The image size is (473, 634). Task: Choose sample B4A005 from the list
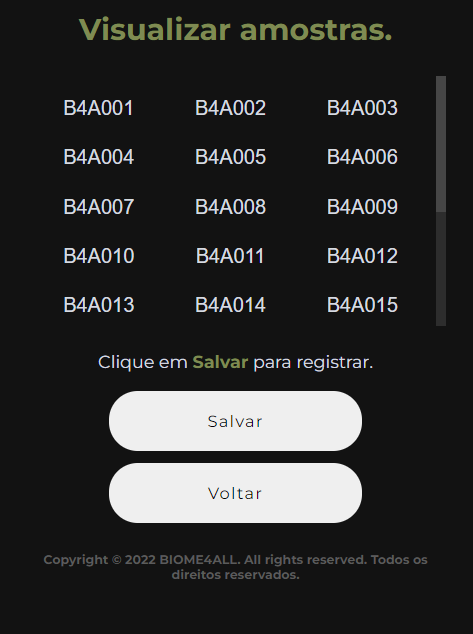pos(230,157)
